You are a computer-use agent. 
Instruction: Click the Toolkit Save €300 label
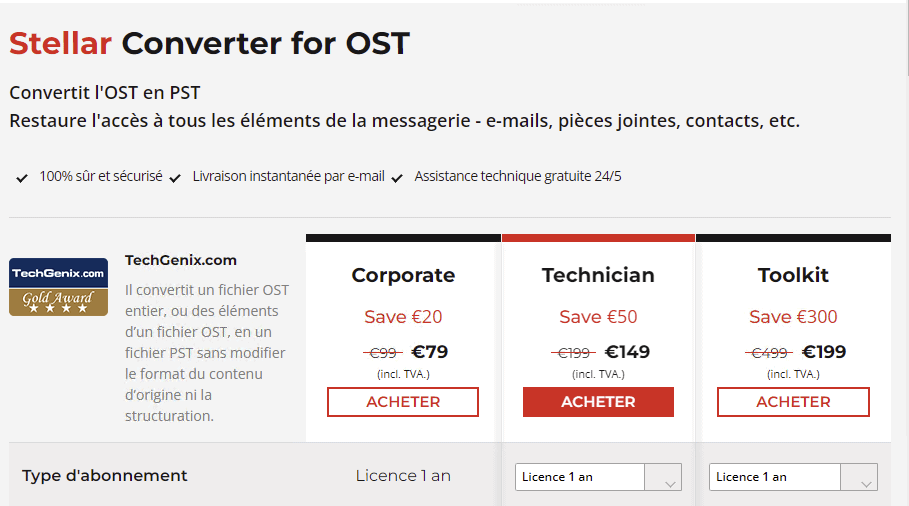pyautogui.click(x=793, y=317)
